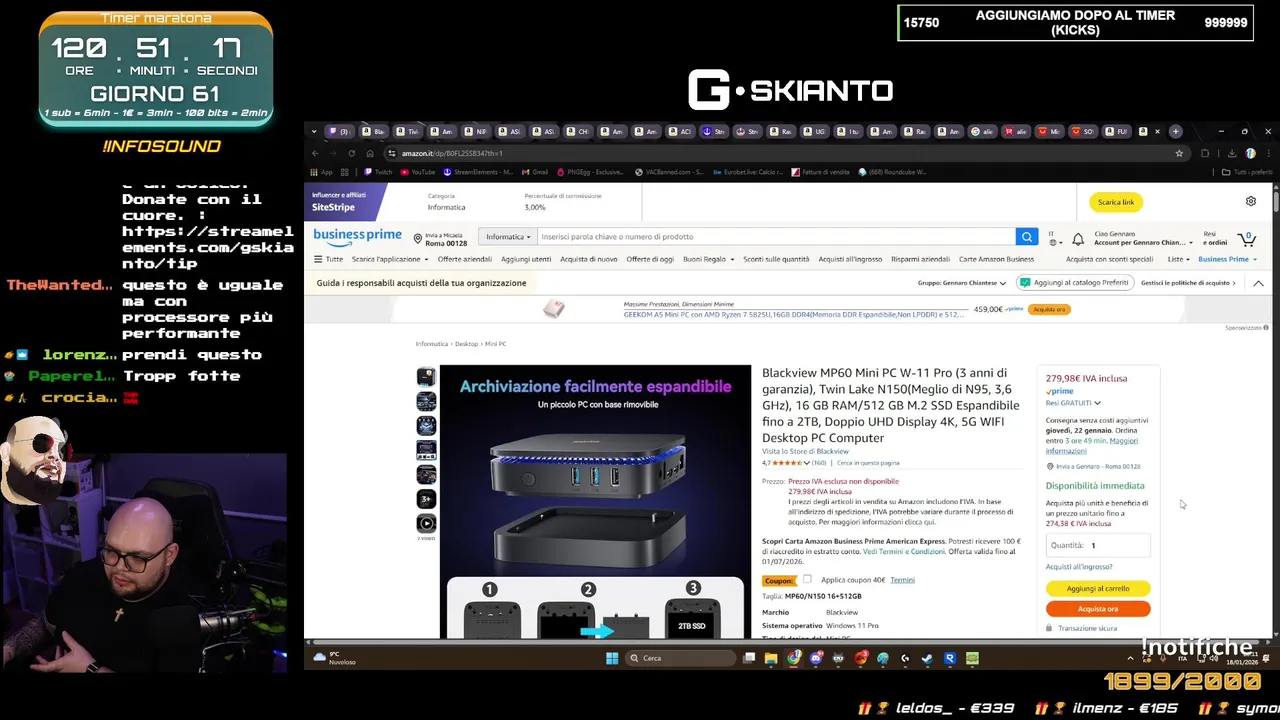Open the Windows Start menu

click(x=612, y=658)
